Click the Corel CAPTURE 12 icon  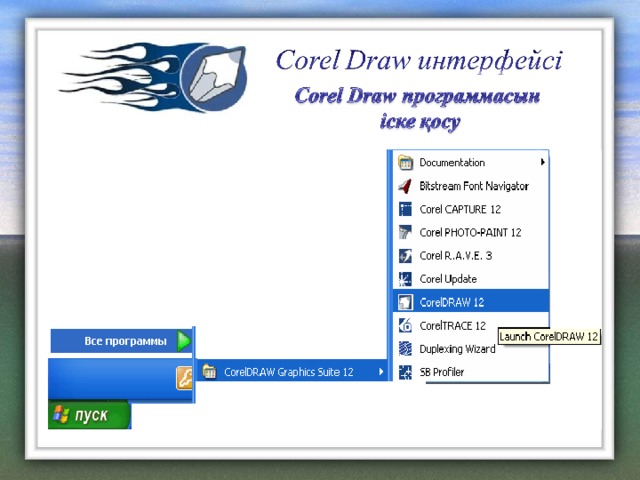click(x=405, y=209)
